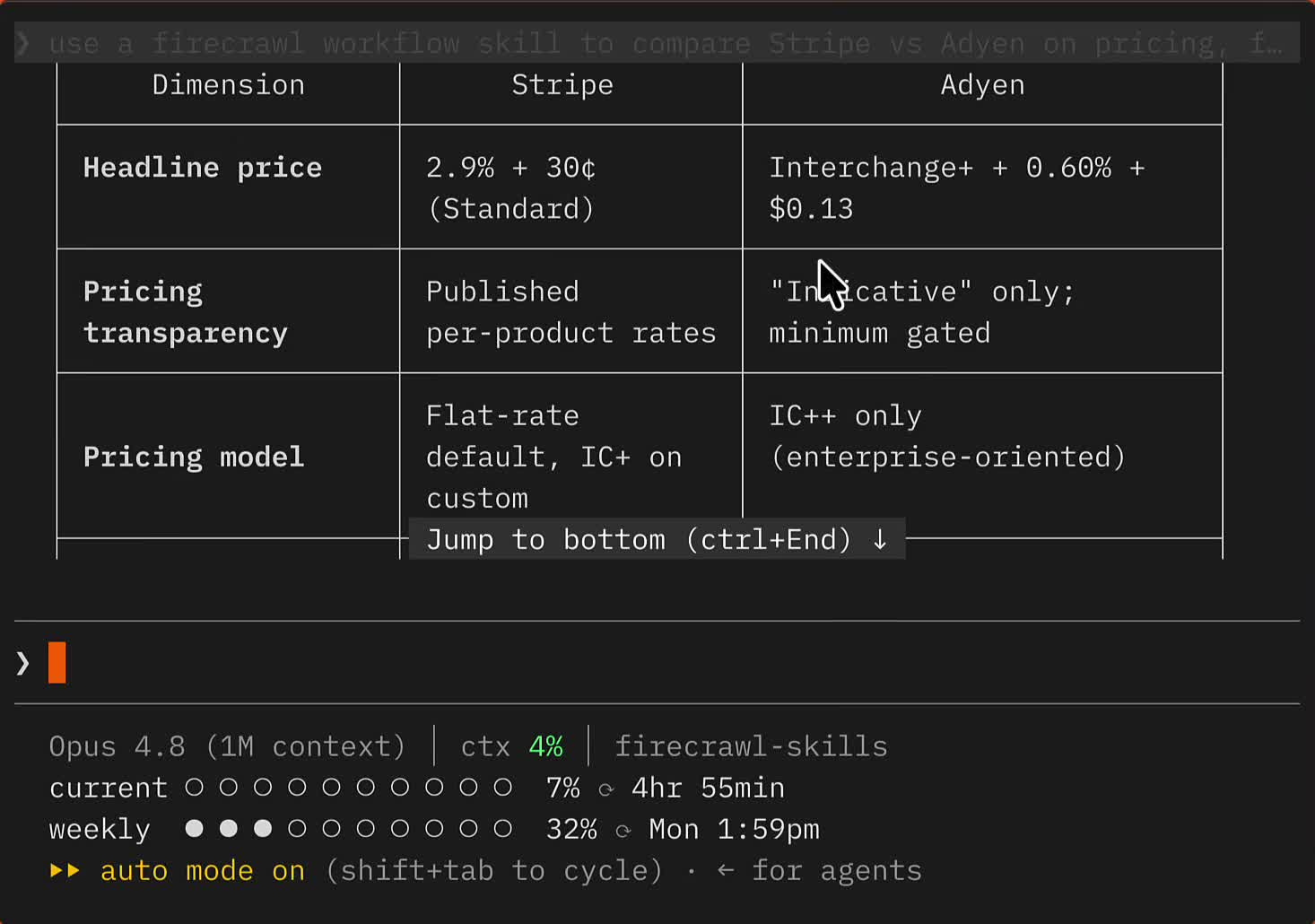Click the prompt chevron before the cursor
The width and height of the screenshot is (1315, 924).
(x=23, y=664)
